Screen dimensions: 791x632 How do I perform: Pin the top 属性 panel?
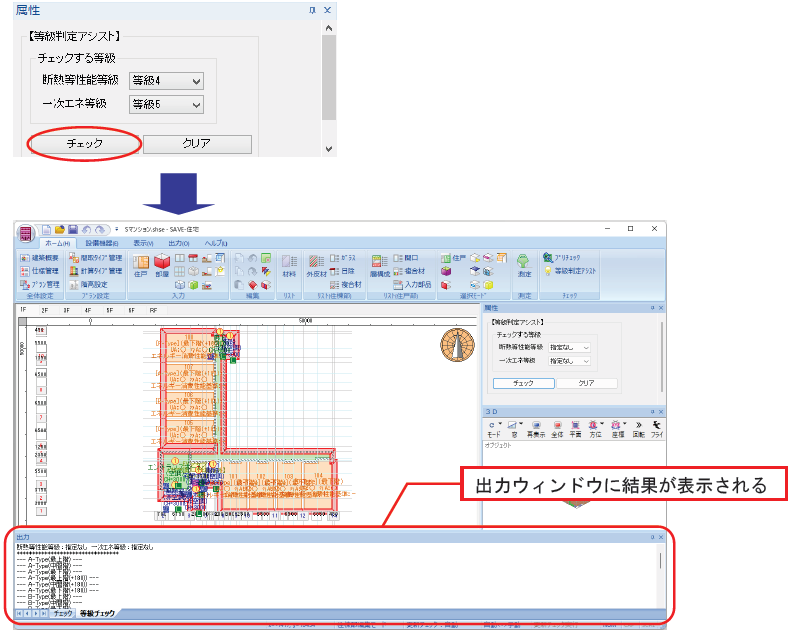312,10
